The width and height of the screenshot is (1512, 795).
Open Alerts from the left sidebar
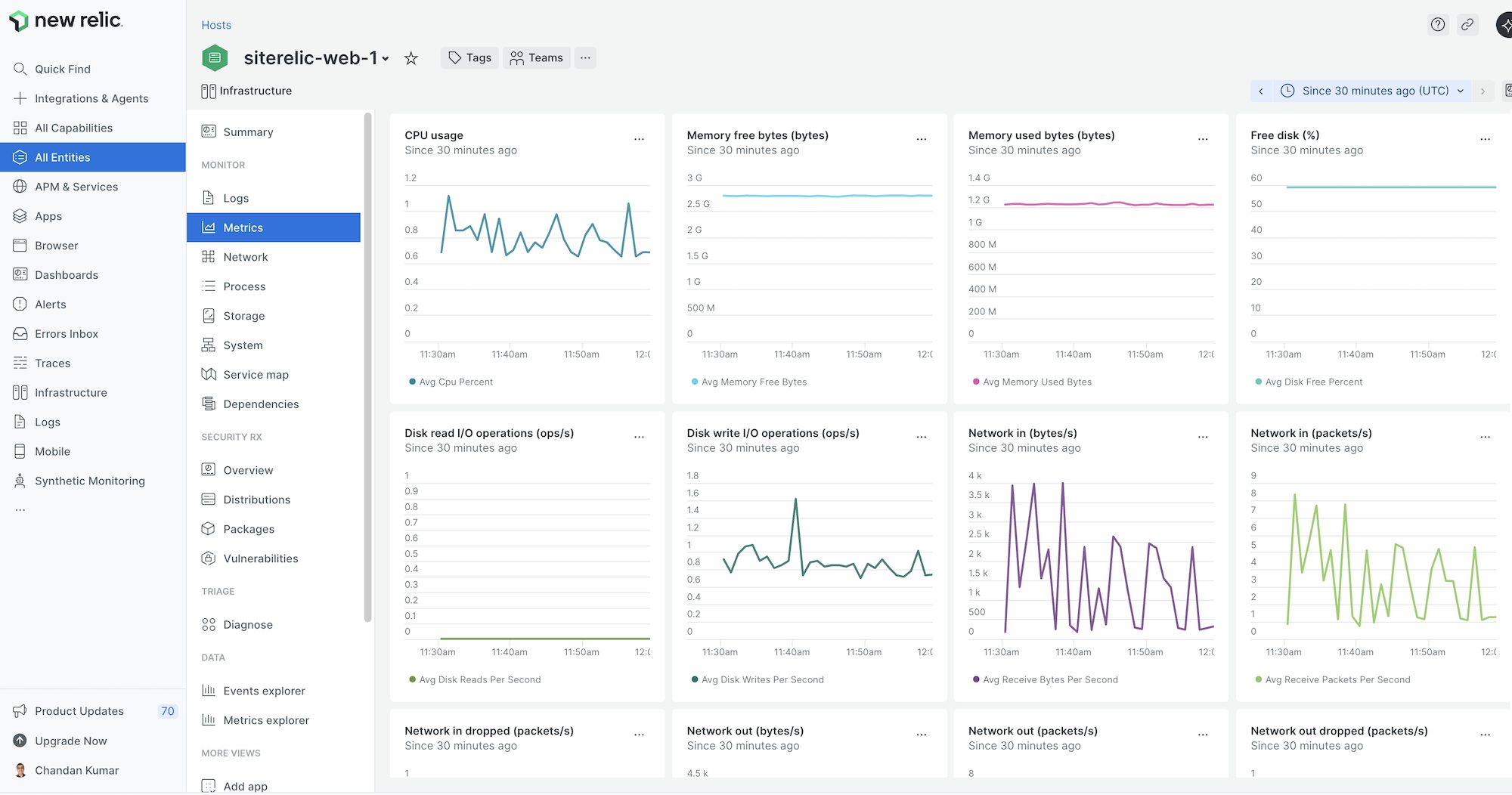(x=50, y=305)
